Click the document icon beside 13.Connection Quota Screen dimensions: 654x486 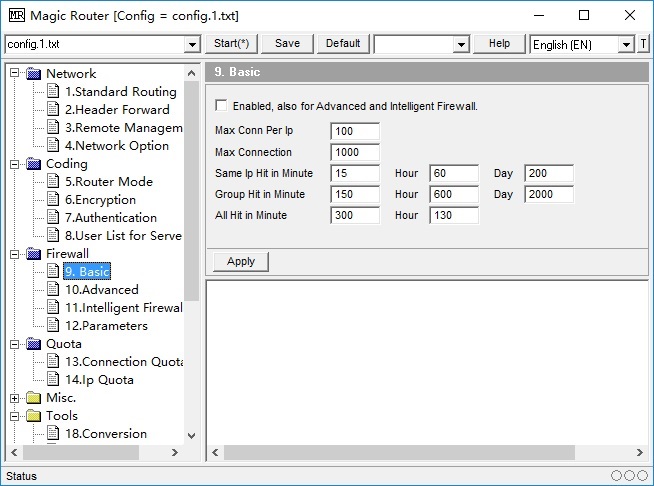point(53,361)
